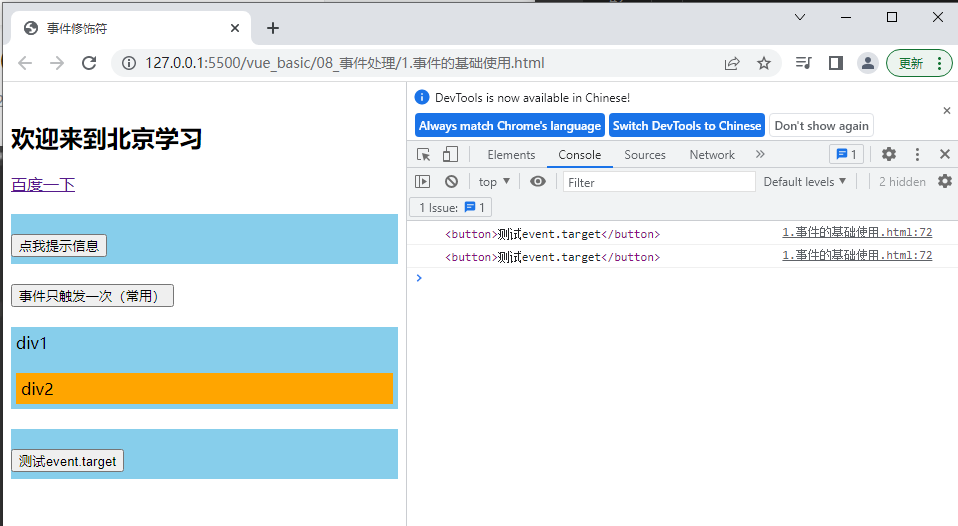Expand the Default levels dropdown

(805, 182)
